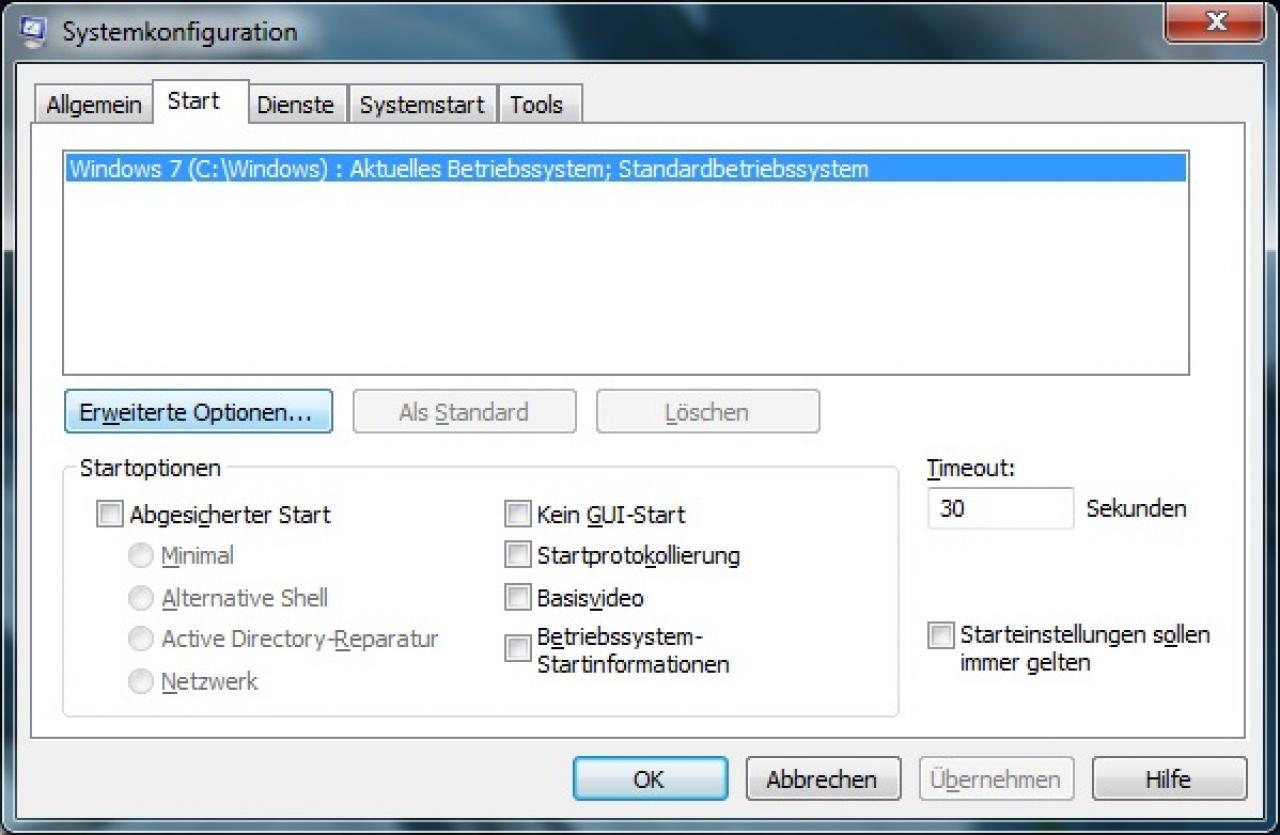Viewport: 1280px width, 835px height.
Task: Click the Übernehmen button
Action: tap(996, 779)
